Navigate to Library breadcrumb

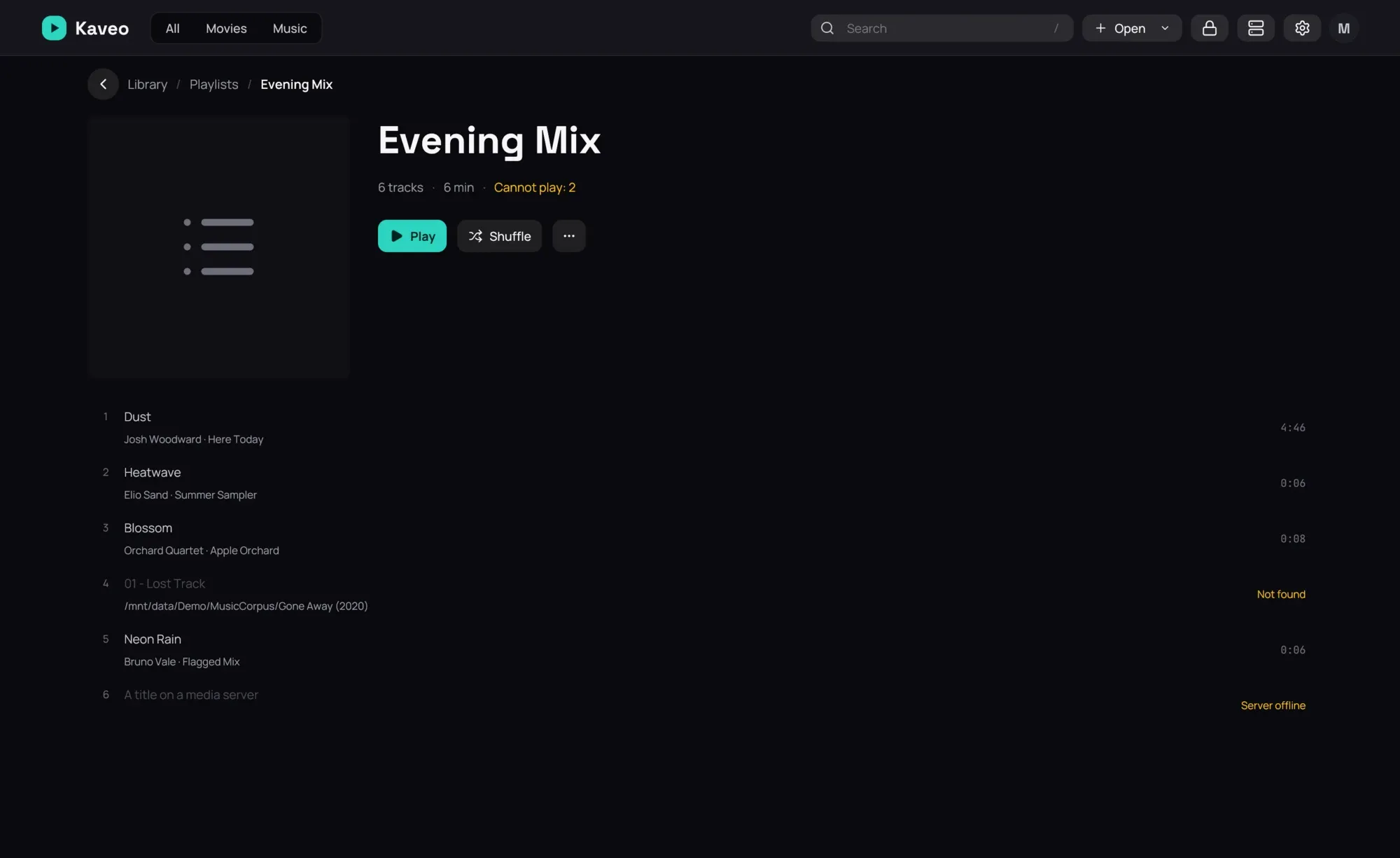click(x=147, y=84)
